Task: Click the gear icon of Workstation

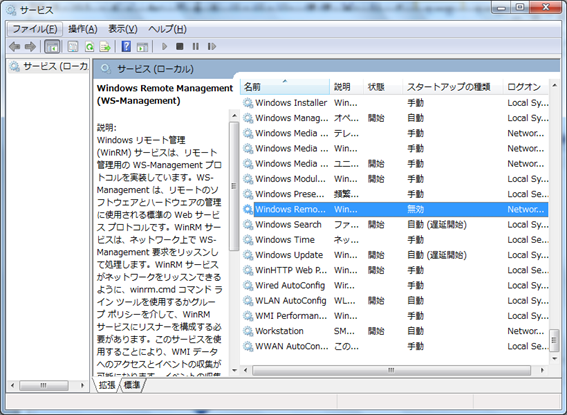Action: pos(248,331)
